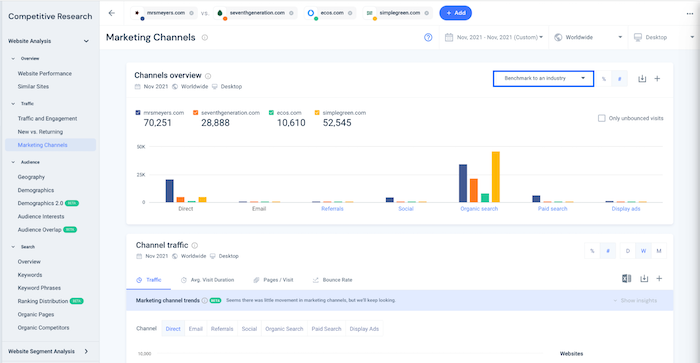
Task: Choose the Paid Search channel filter
Action: pos(326,329)
